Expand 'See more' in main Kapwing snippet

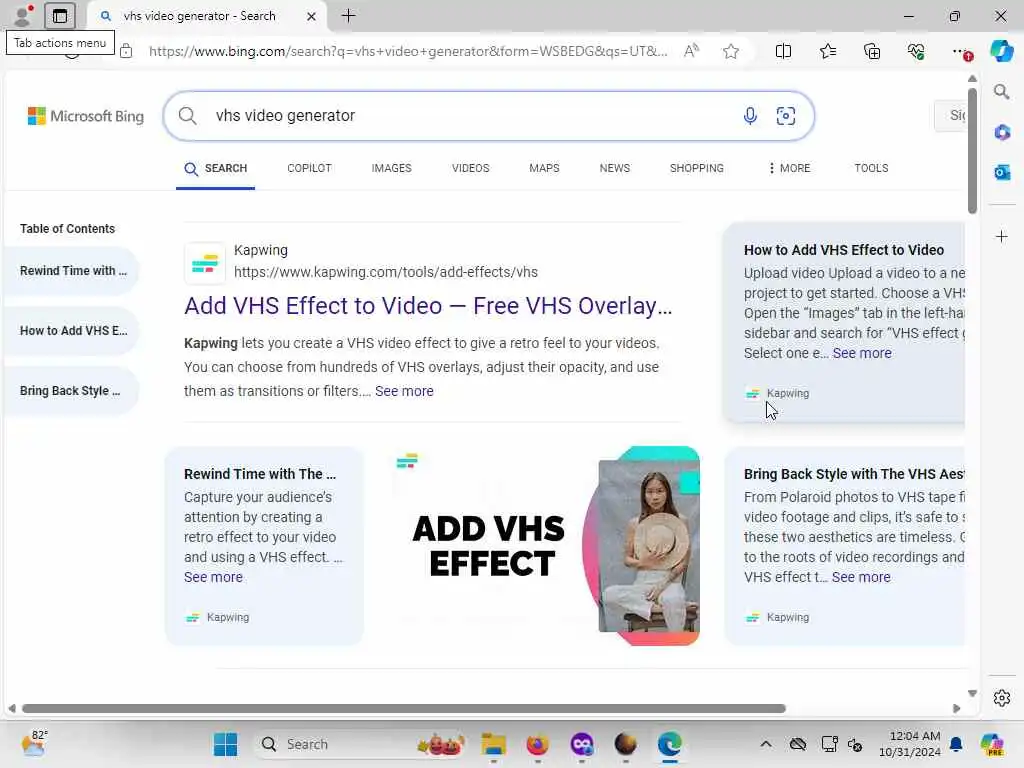[x=404, y=391]
